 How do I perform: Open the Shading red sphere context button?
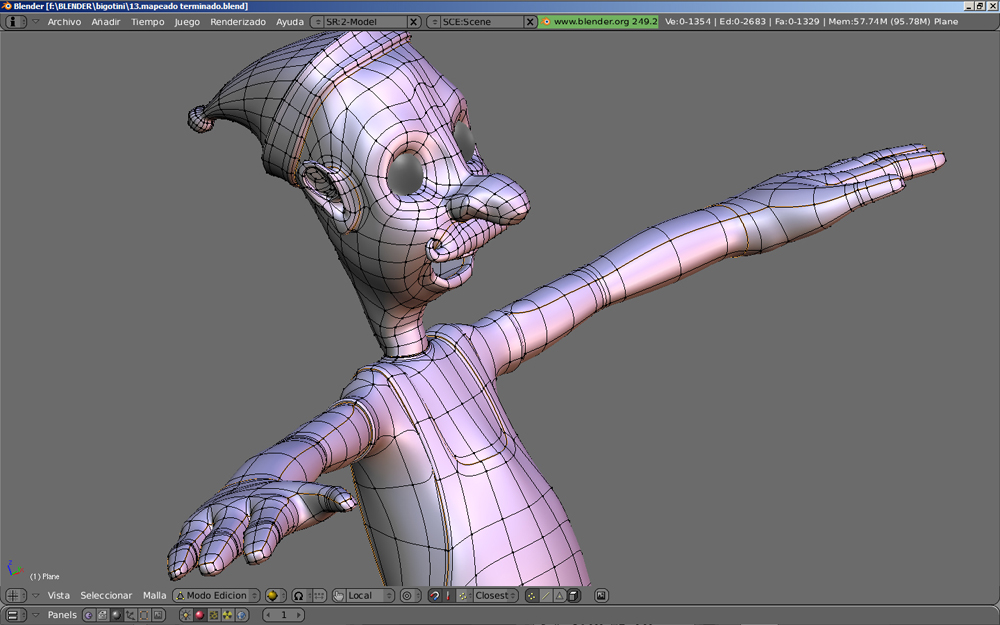pos(200,615)
